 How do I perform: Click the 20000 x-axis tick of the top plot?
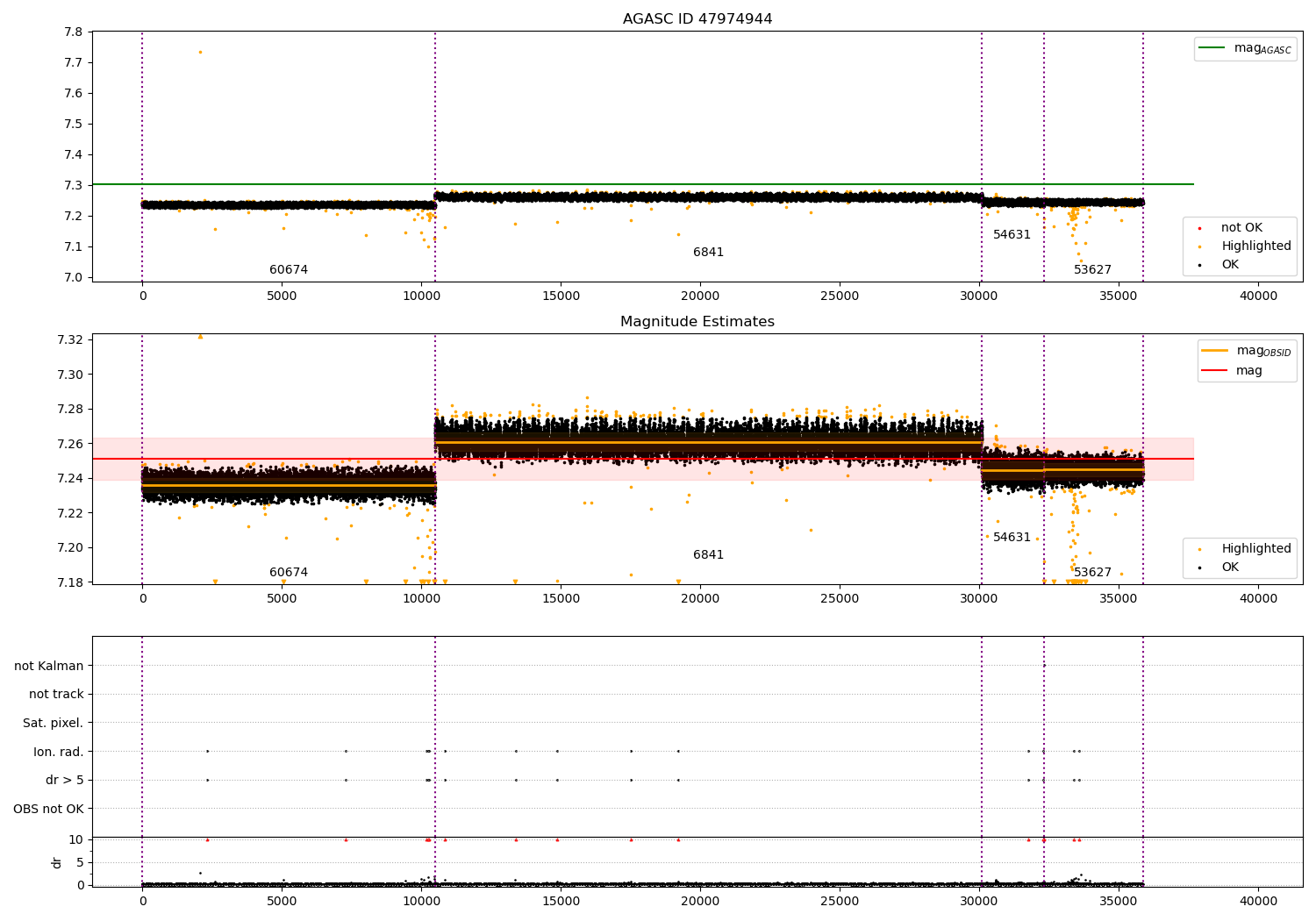click(x=700, y=296)
